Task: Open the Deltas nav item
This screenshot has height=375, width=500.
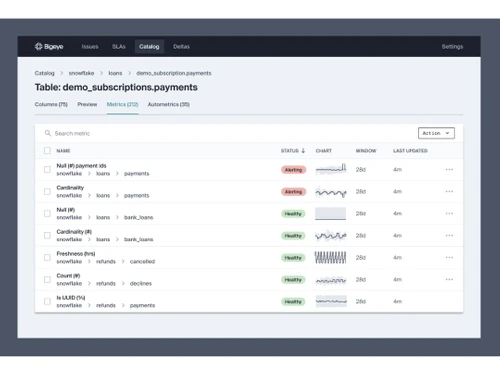Action: (x=181, y=47)
